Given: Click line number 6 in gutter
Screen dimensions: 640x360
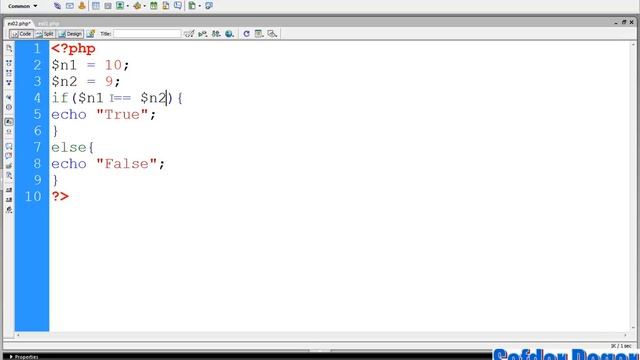Looking at the screenshot, I should pos(37,131).
